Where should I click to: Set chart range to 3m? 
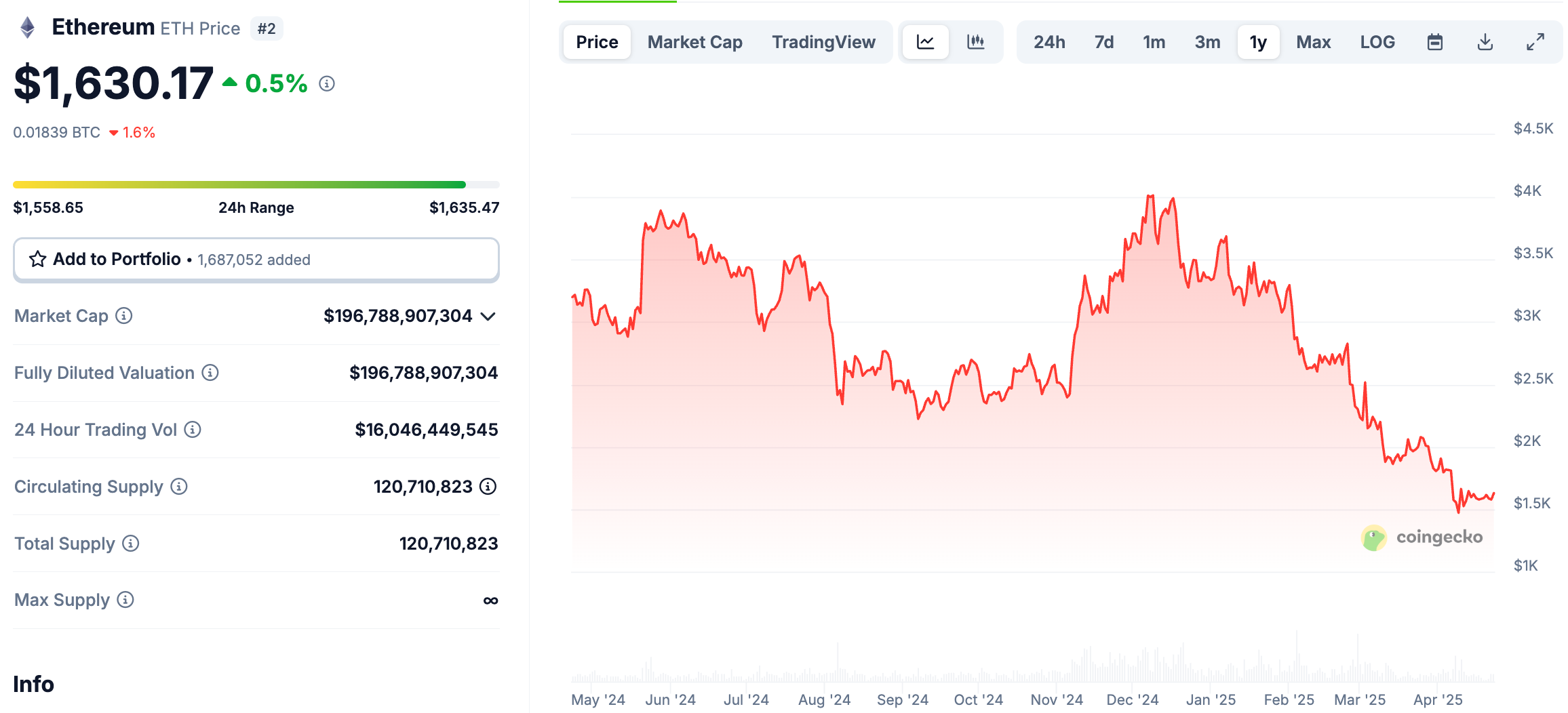(x=1207, y=42)
